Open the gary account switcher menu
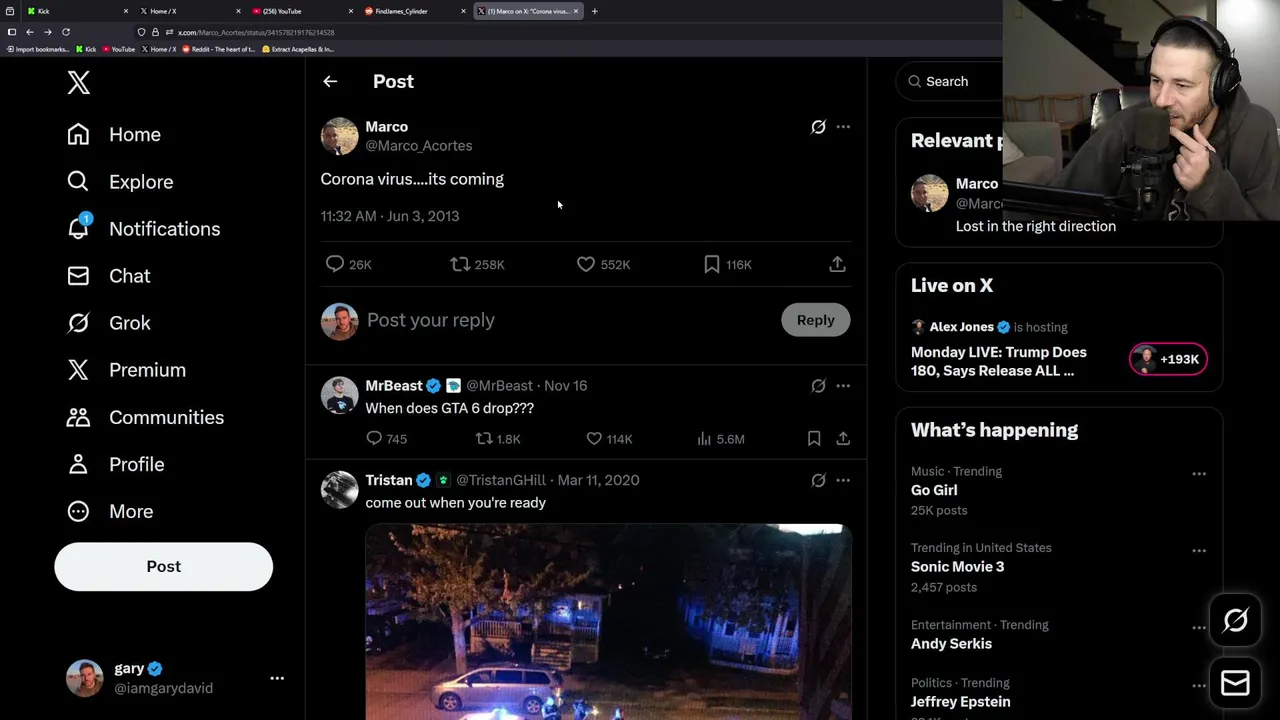1280x720 pixels. click(175, 678)
